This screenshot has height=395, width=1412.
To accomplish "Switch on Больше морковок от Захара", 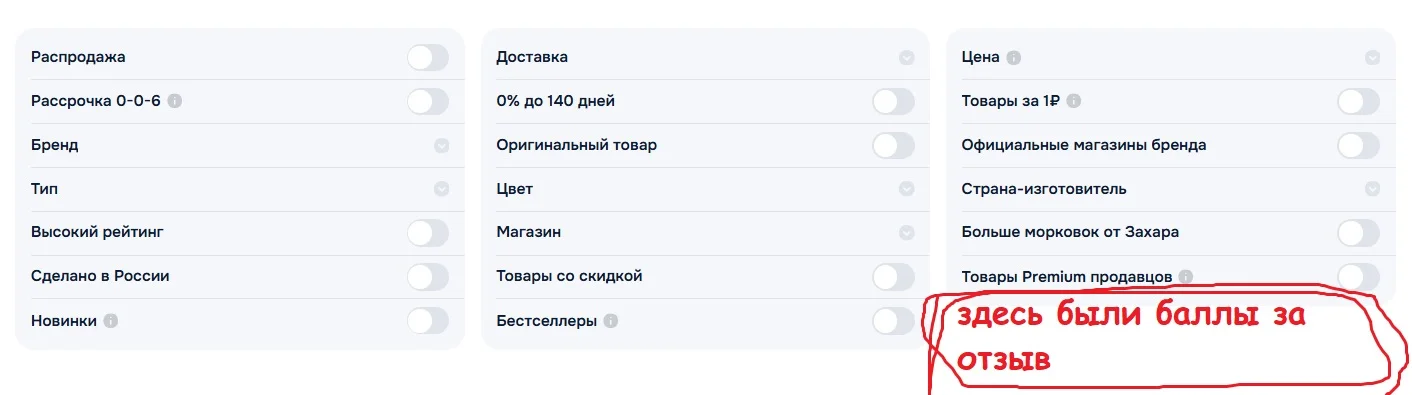I will (1358, 233).
